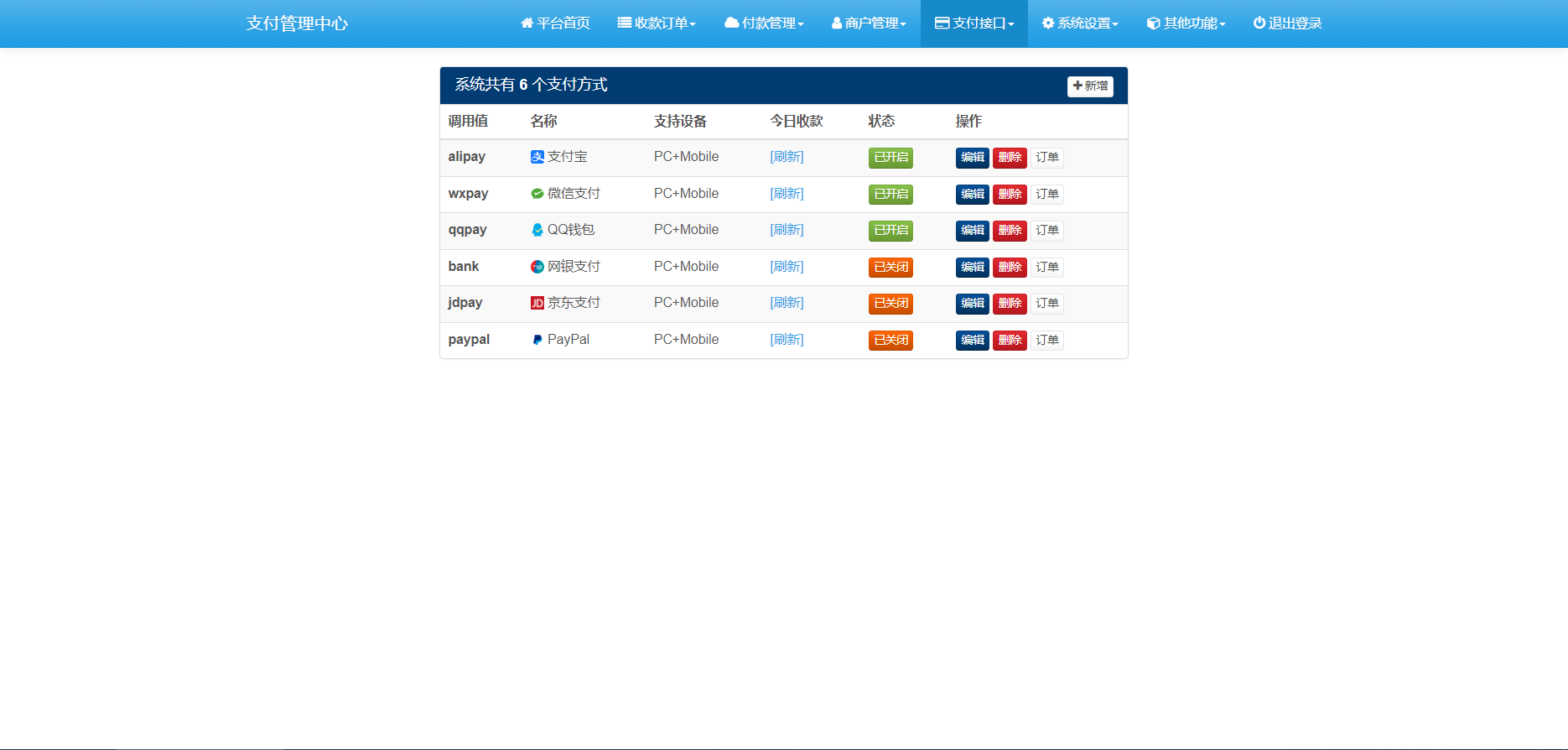This screenshot has width=1568, height=750.
Task: Click the PayPal logo icon
Action: [x=537, y=340]
